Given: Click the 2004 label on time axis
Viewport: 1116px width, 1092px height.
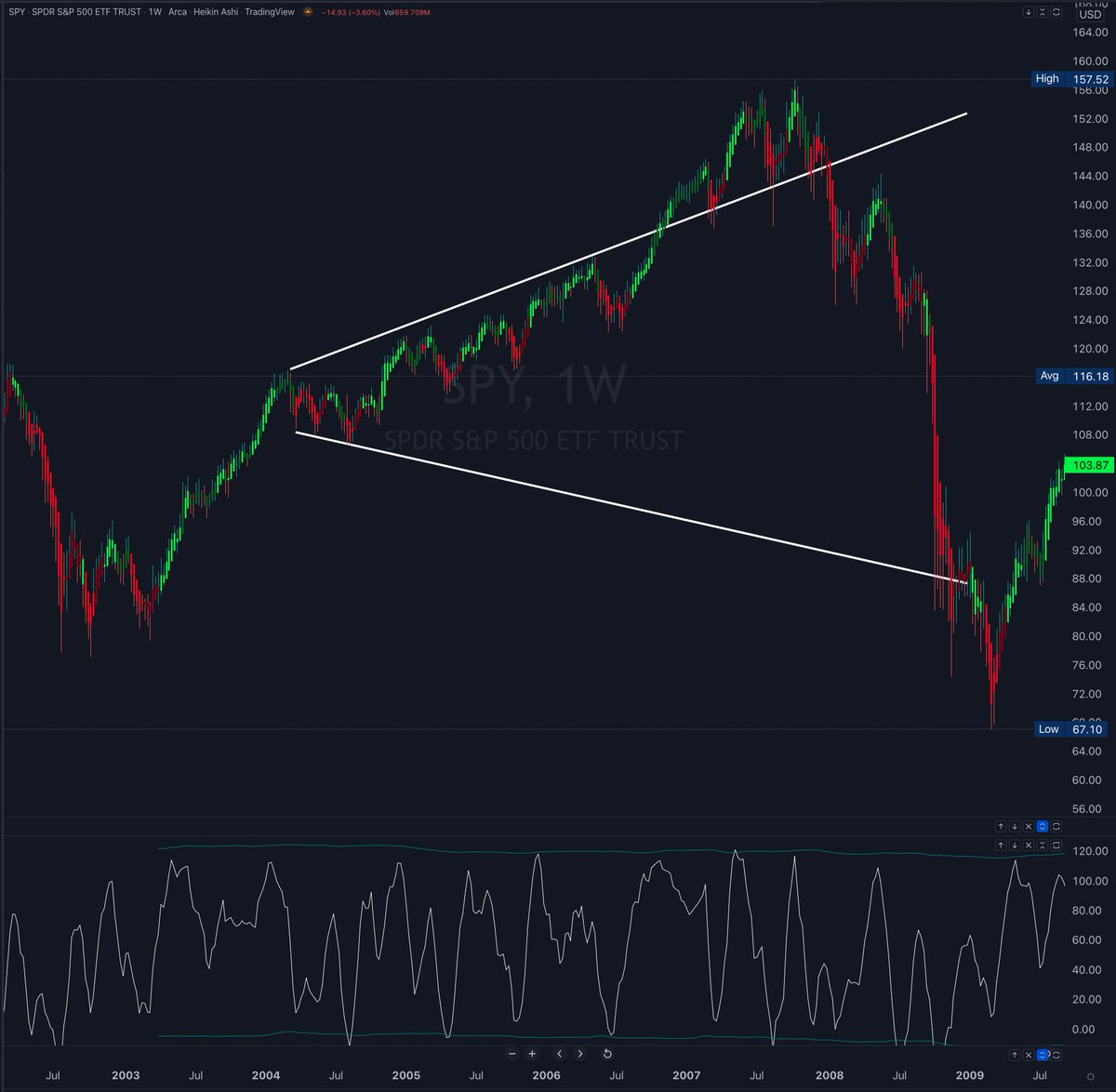Looking at the screenshot, I should tap(266, 1075).
